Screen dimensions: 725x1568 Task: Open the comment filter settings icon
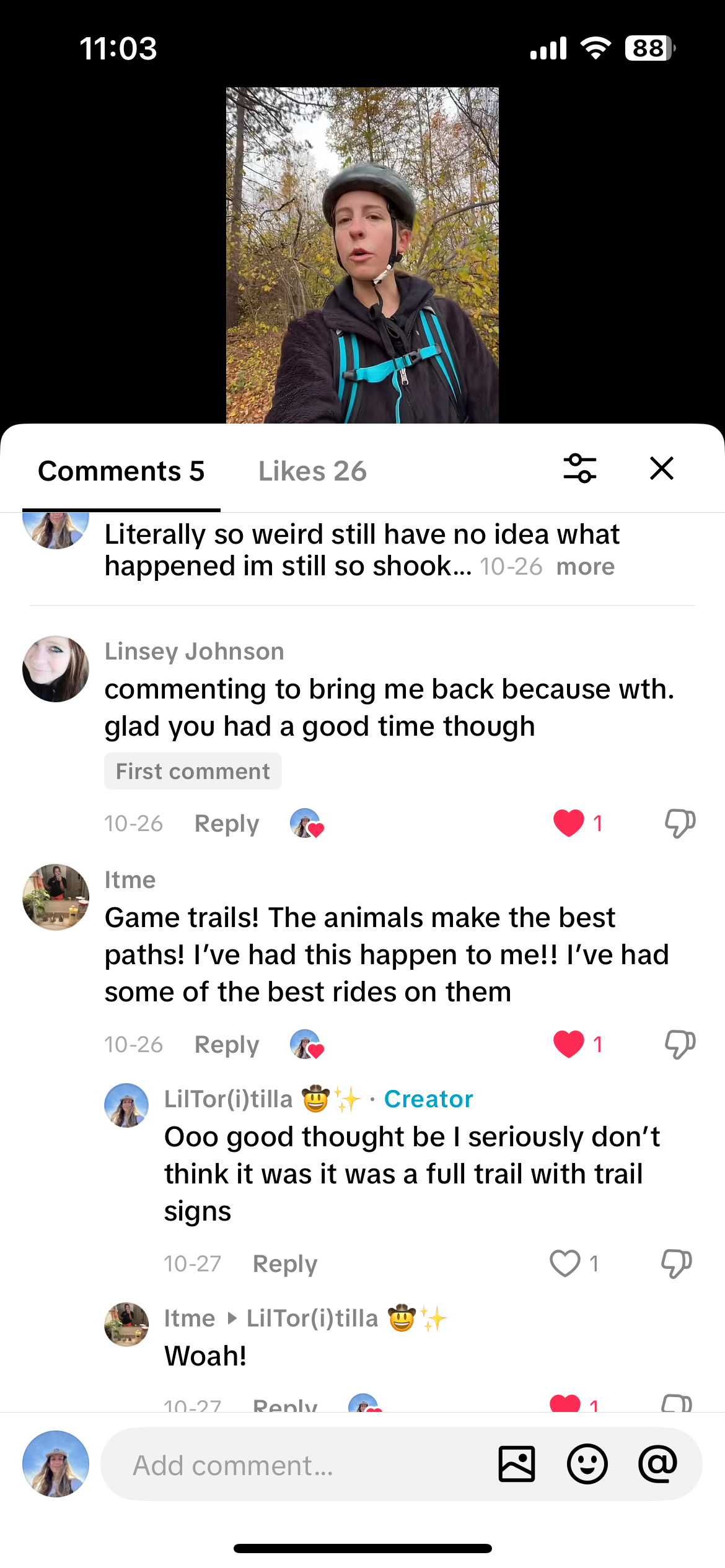(x=579, y=468)
